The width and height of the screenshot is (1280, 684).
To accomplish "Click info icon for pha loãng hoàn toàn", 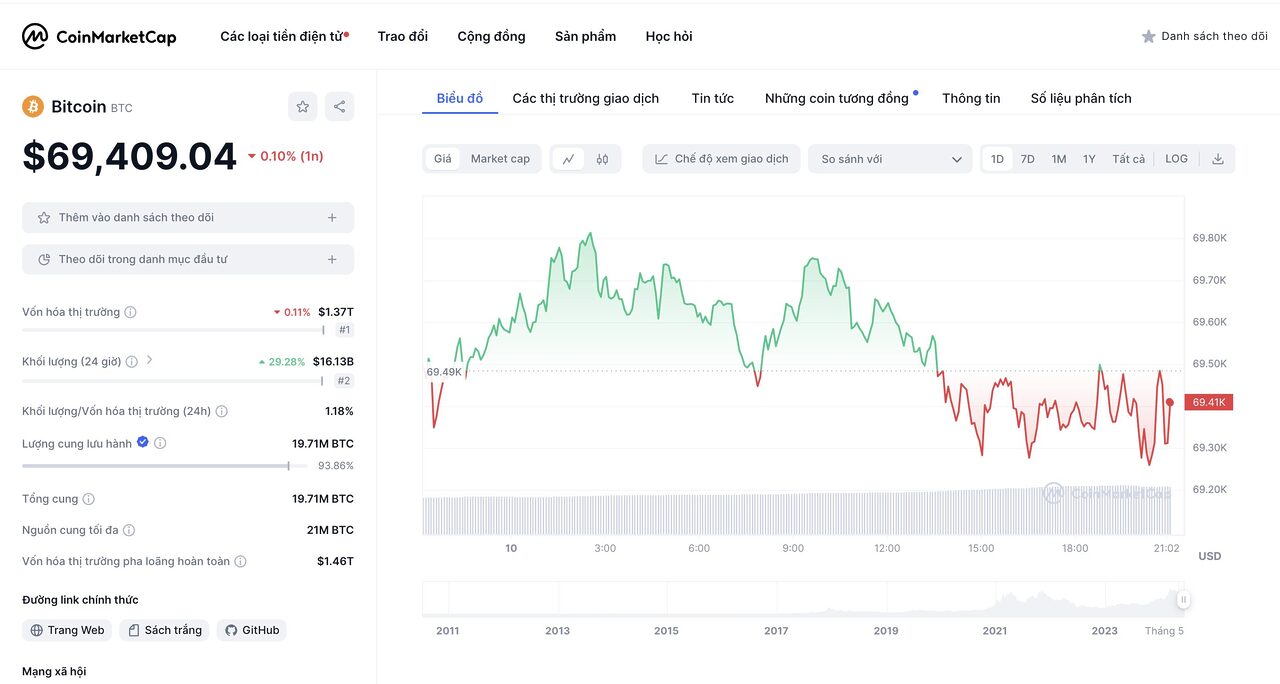I will [x=240, y=562].
